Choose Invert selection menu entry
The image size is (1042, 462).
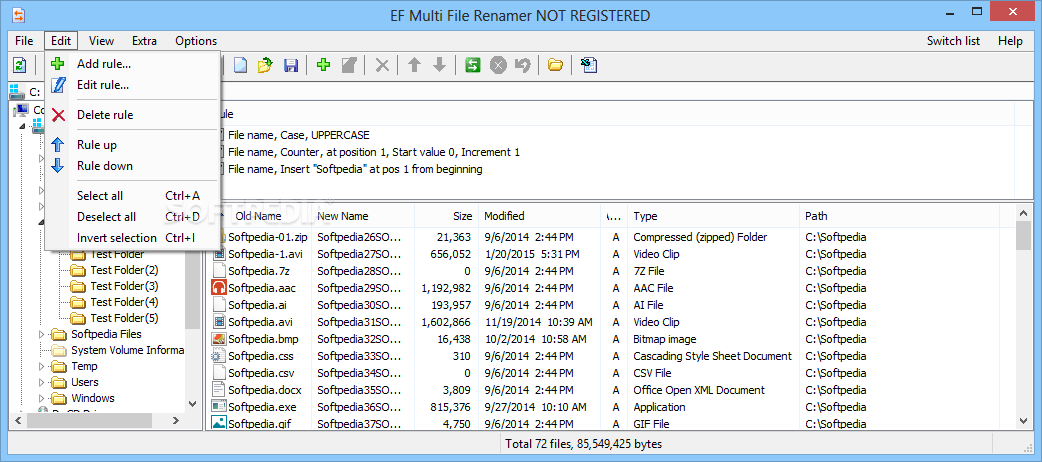point(133,238)
